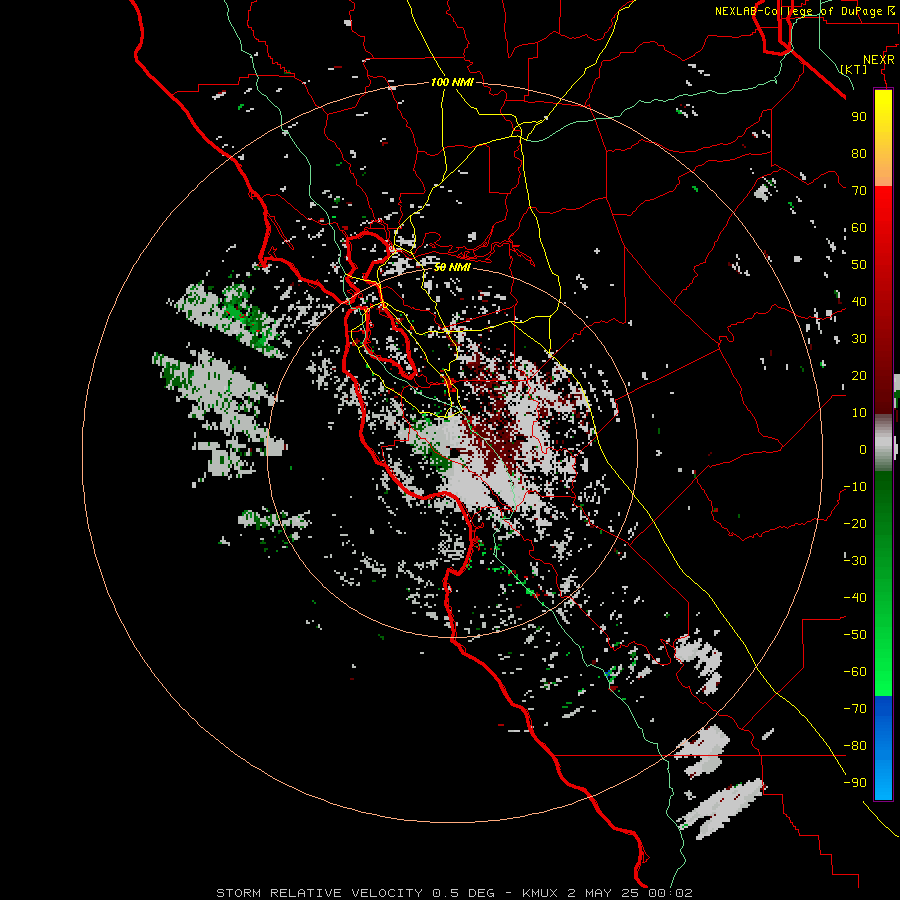
Task: Click the -80 scale value
Action: click(x=855, y=746)
